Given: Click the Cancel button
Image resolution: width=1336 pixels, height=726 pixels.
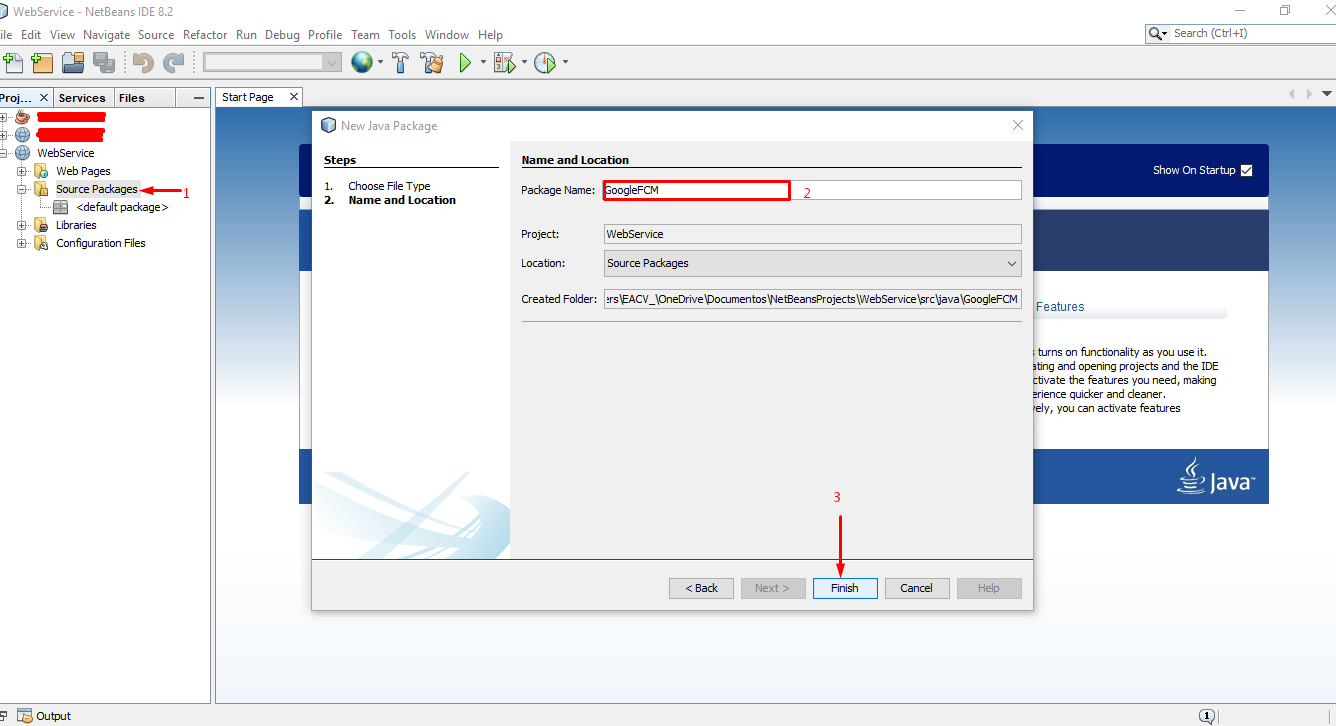Looking at the screenshot, I should [x=916, y=588].
